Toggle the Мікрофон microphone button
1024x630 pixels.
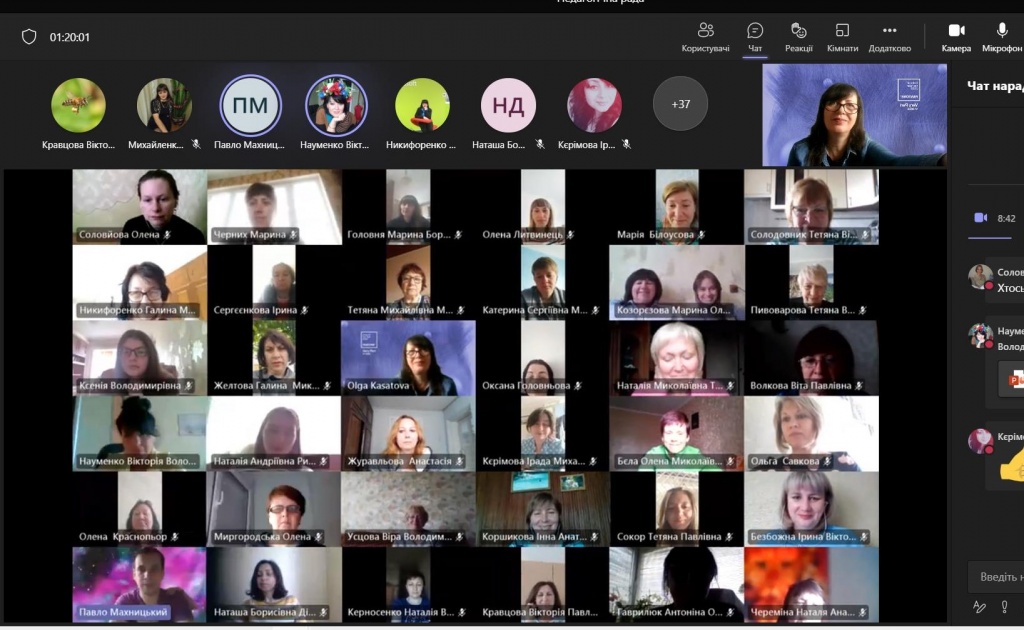(1002, 37)
